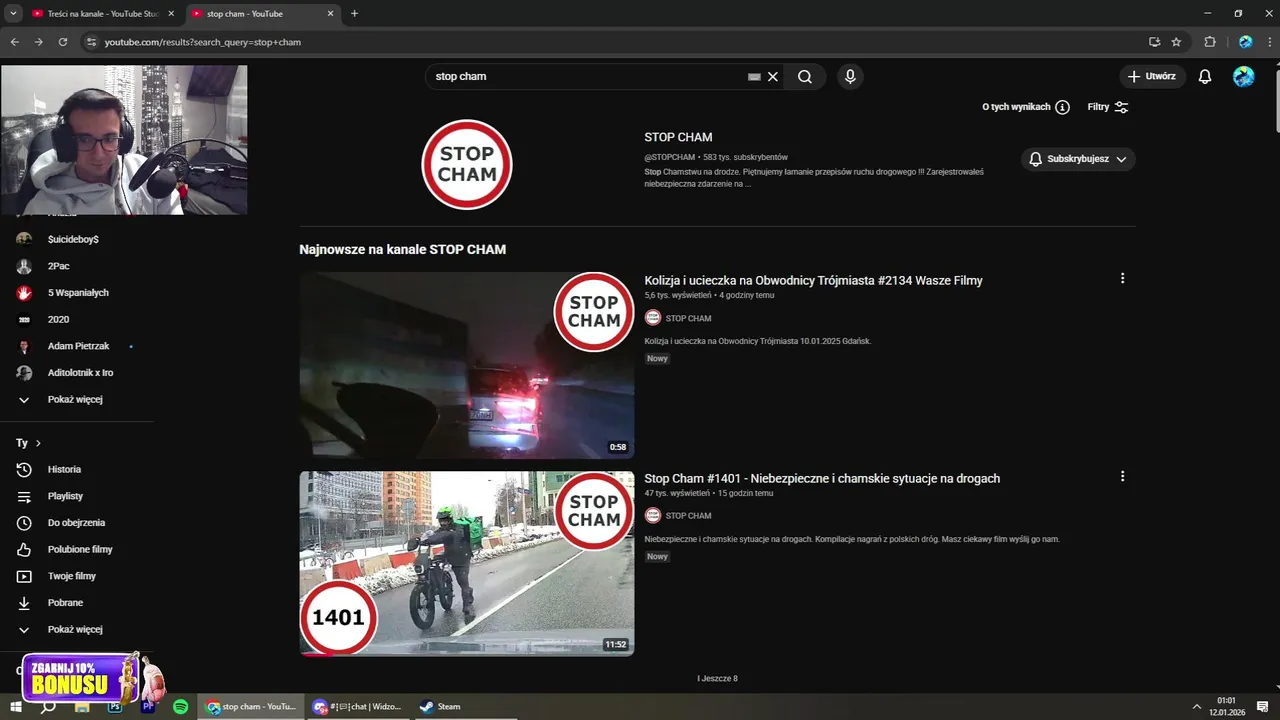Click the browser address bar URL
Screen dimensions: 1280x720
click(x=203, y=42)
